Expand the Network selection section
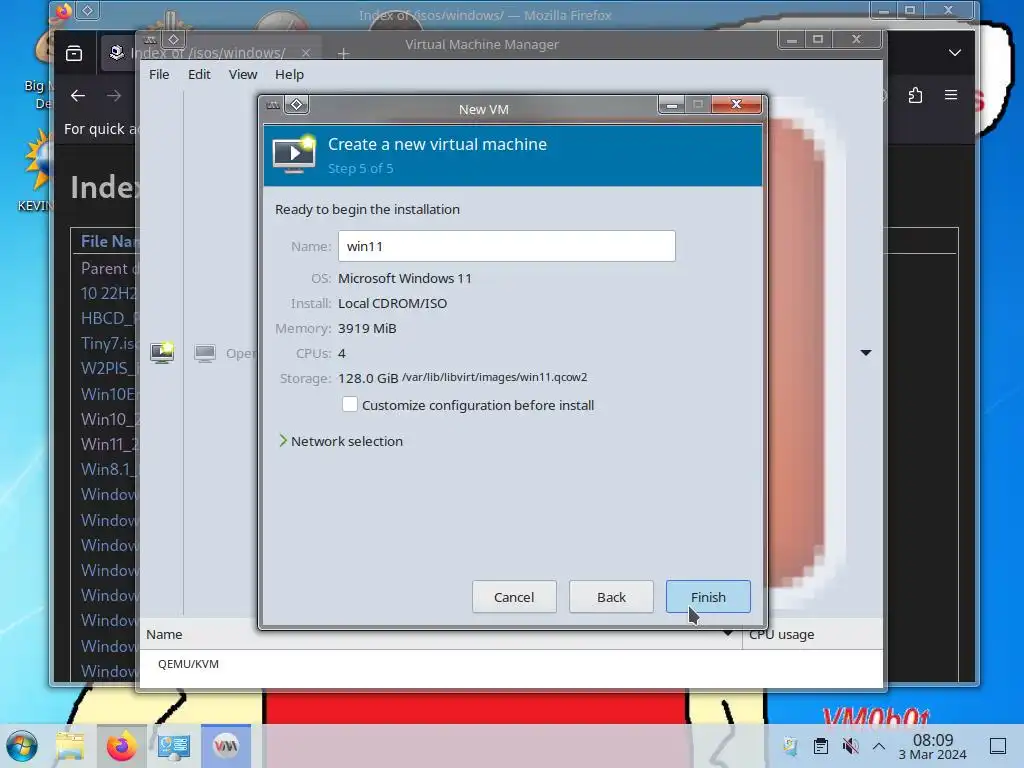 click(x=341, y=441)
